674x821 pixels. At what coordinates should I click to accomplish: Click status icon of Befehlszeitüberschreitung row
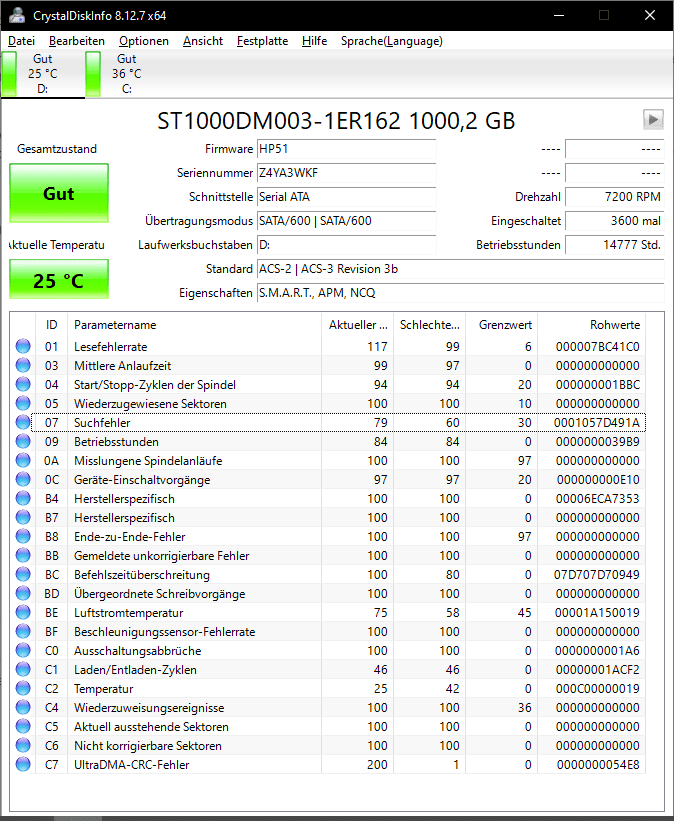pos(23,574)
